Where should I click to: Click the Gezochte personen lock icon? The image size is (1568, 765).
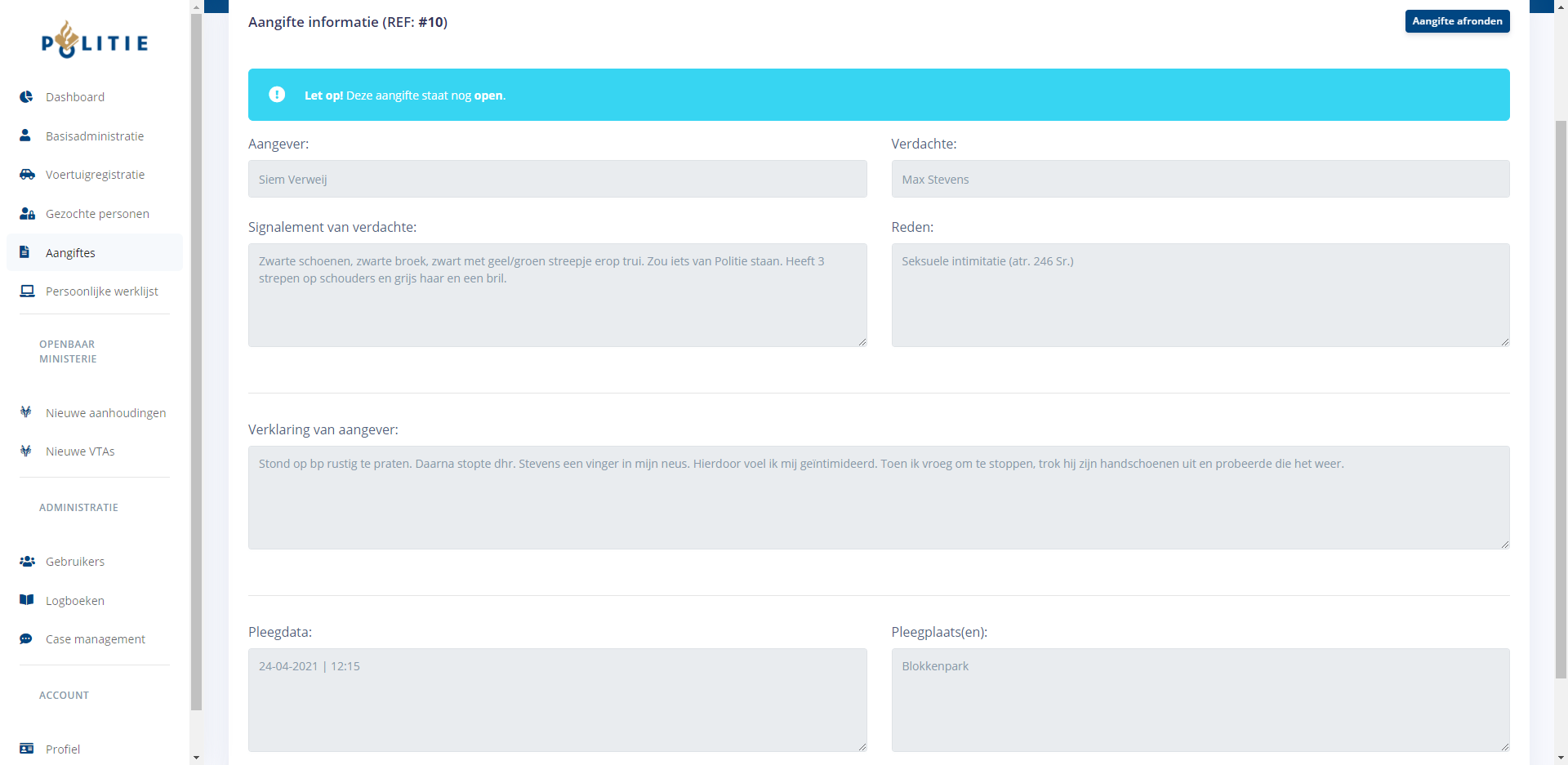(27, 214)
